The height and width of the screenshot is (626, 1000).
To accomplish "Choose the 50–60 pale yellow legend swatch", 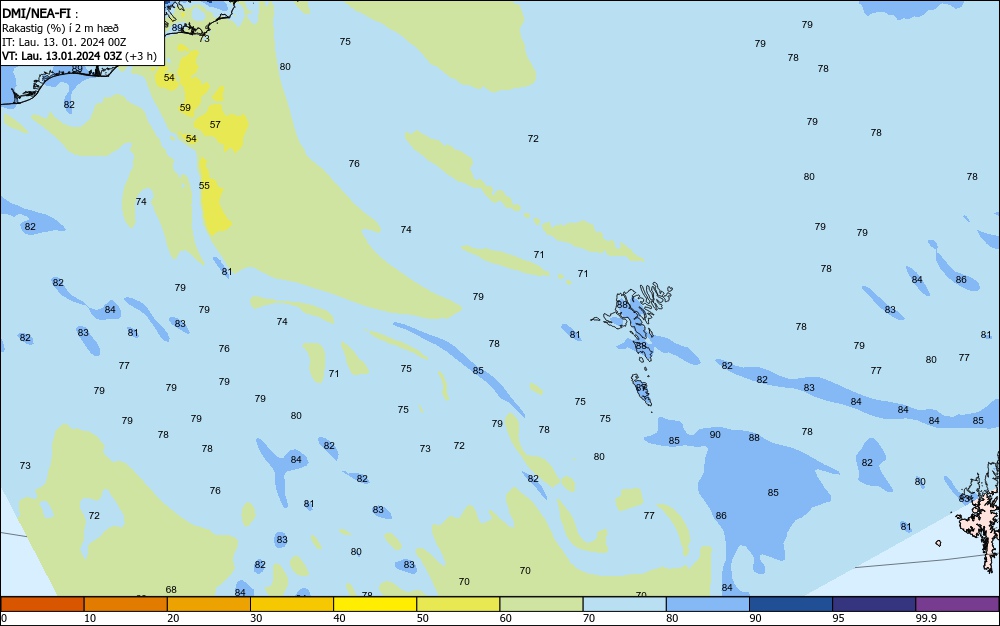I will tap(458, 604).
